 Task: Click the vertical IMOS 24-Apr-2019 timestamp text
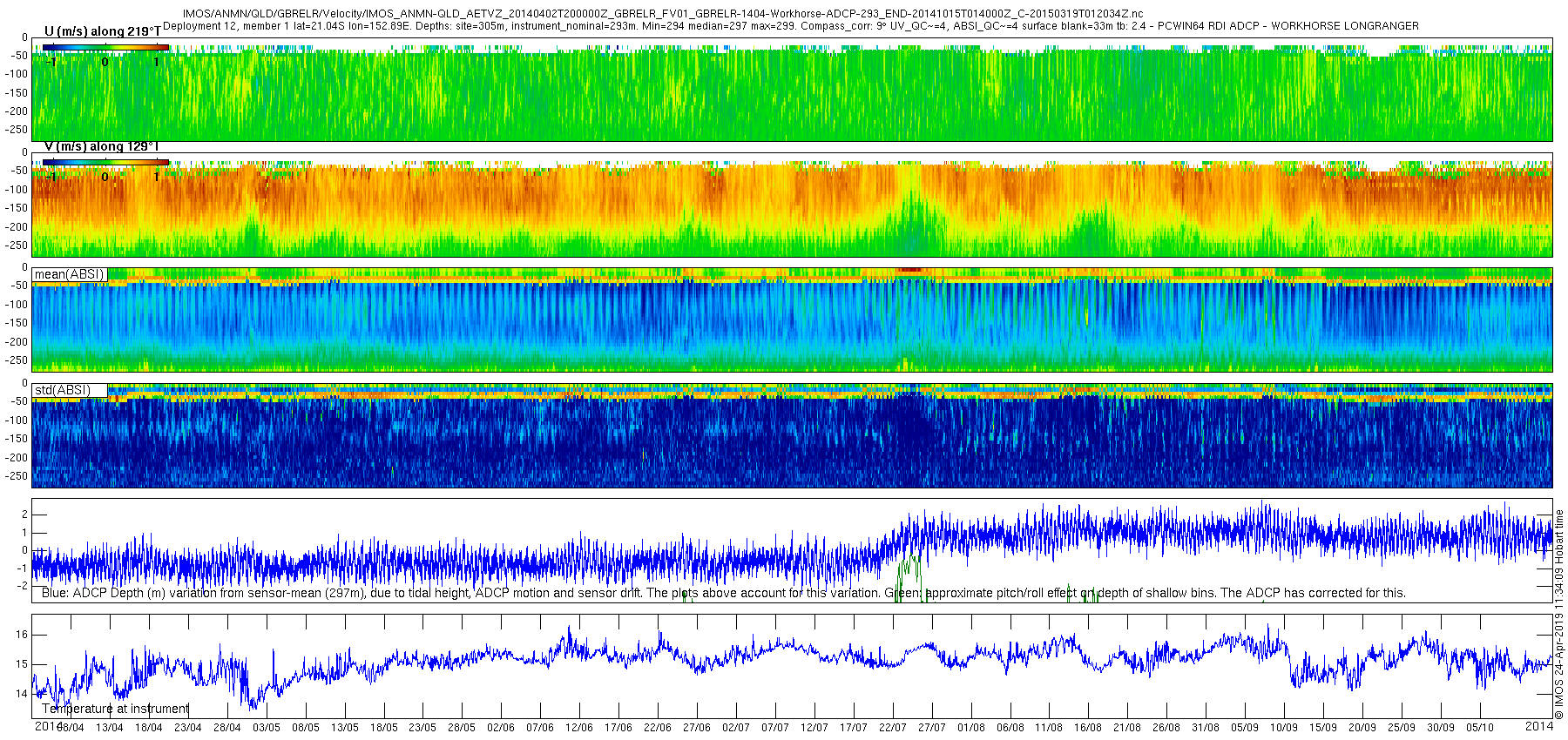[x=1559, y=614]
